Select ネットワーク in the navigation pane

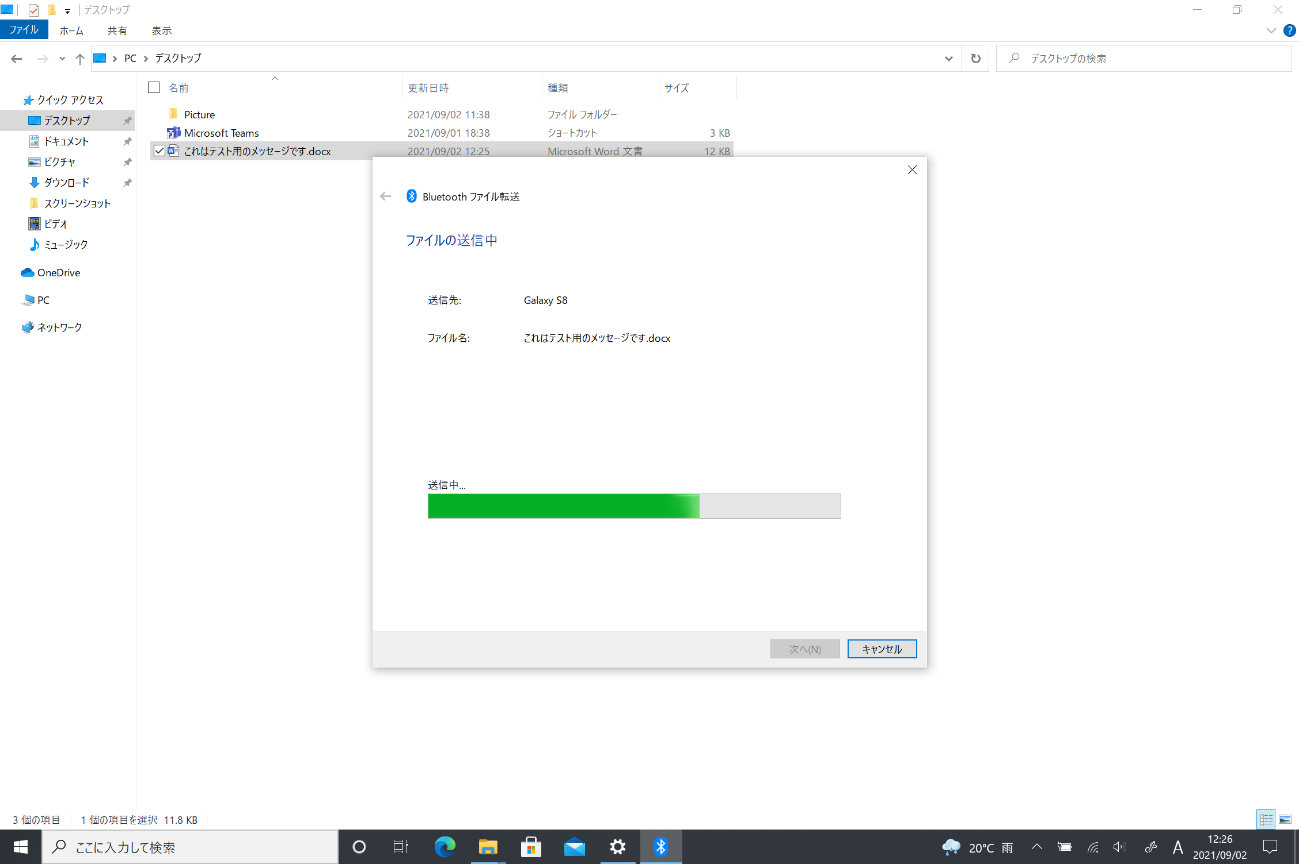[60, 328]
